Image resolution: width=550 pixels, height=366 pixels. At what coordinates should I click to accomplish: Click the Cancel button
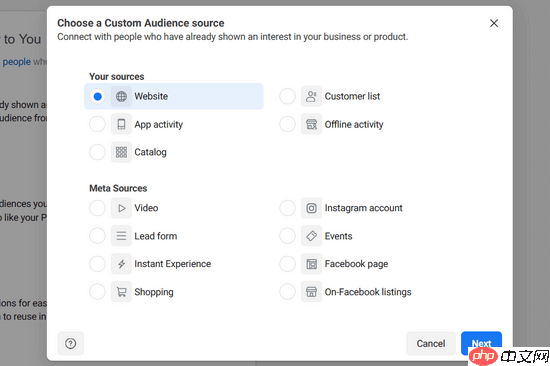[431, 343]
